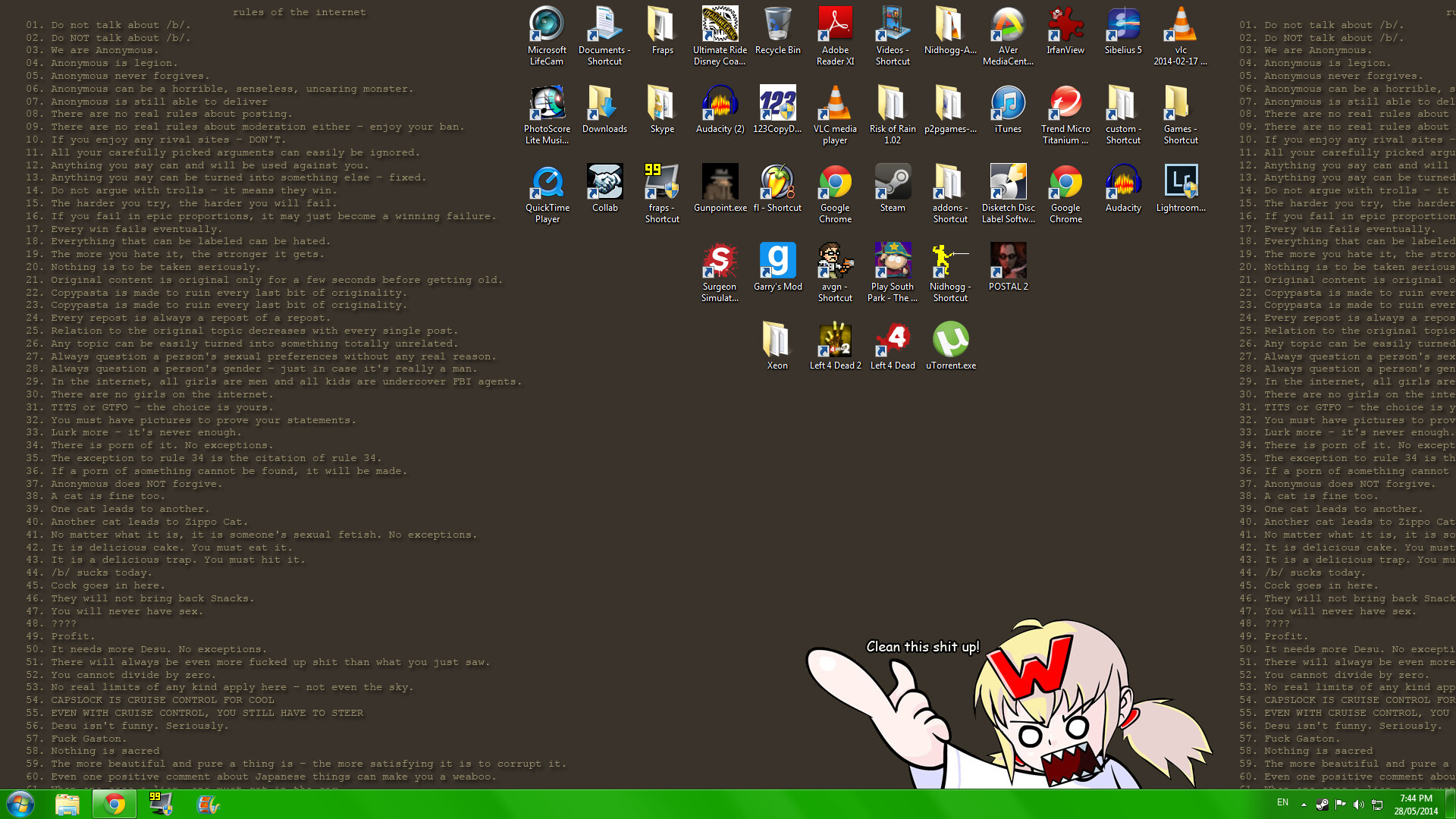
Task: Click the taskbar clock showing 7:44 PM
Action: coord(1416,804)
